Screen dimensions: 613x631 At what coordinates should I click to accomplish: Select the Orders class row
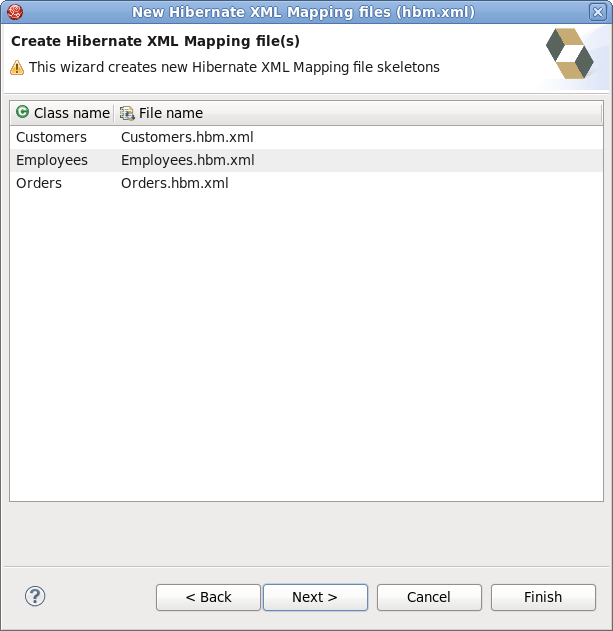pos(39,183)
